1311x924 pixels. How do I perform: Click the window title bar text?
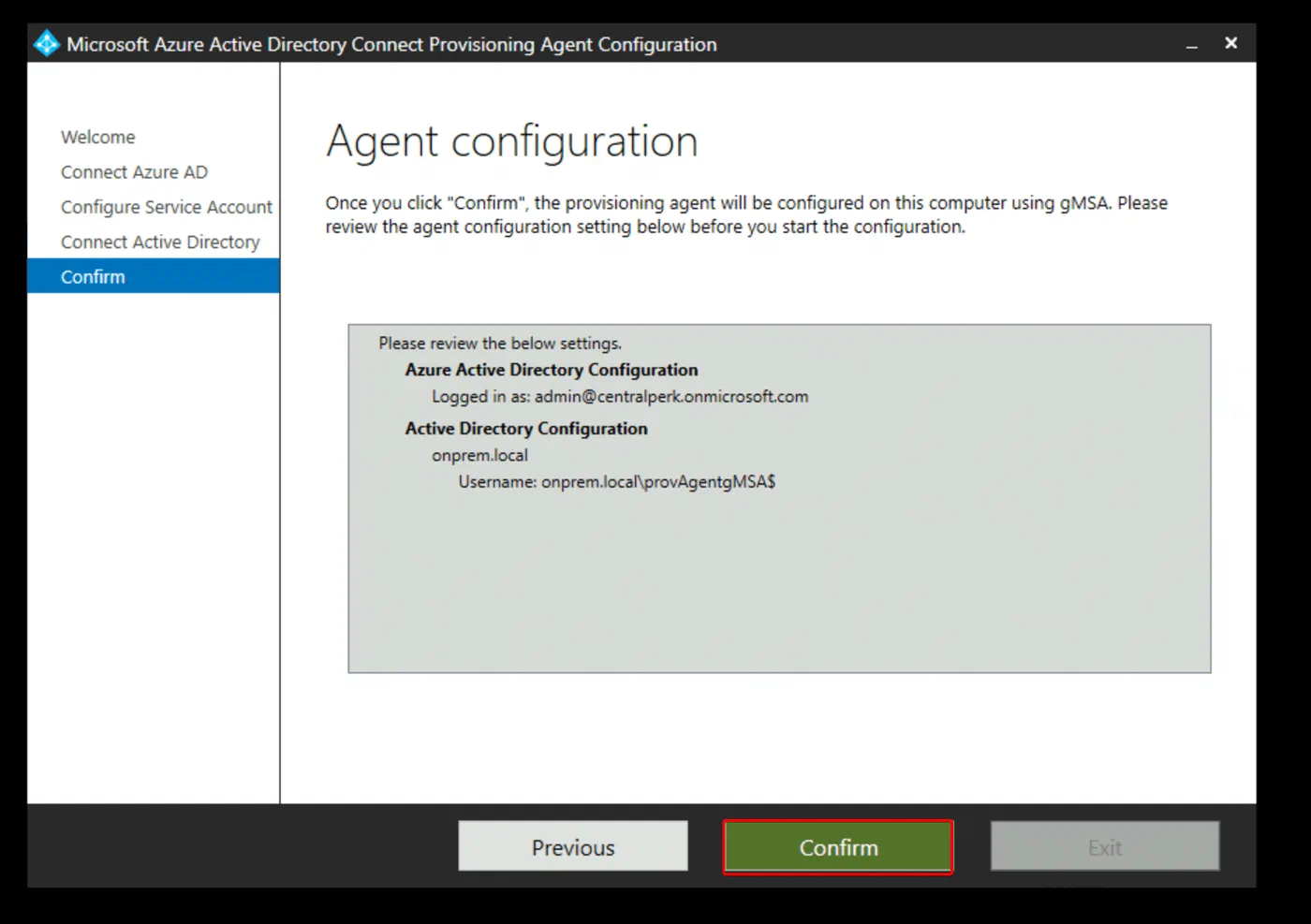coord(391,44)
